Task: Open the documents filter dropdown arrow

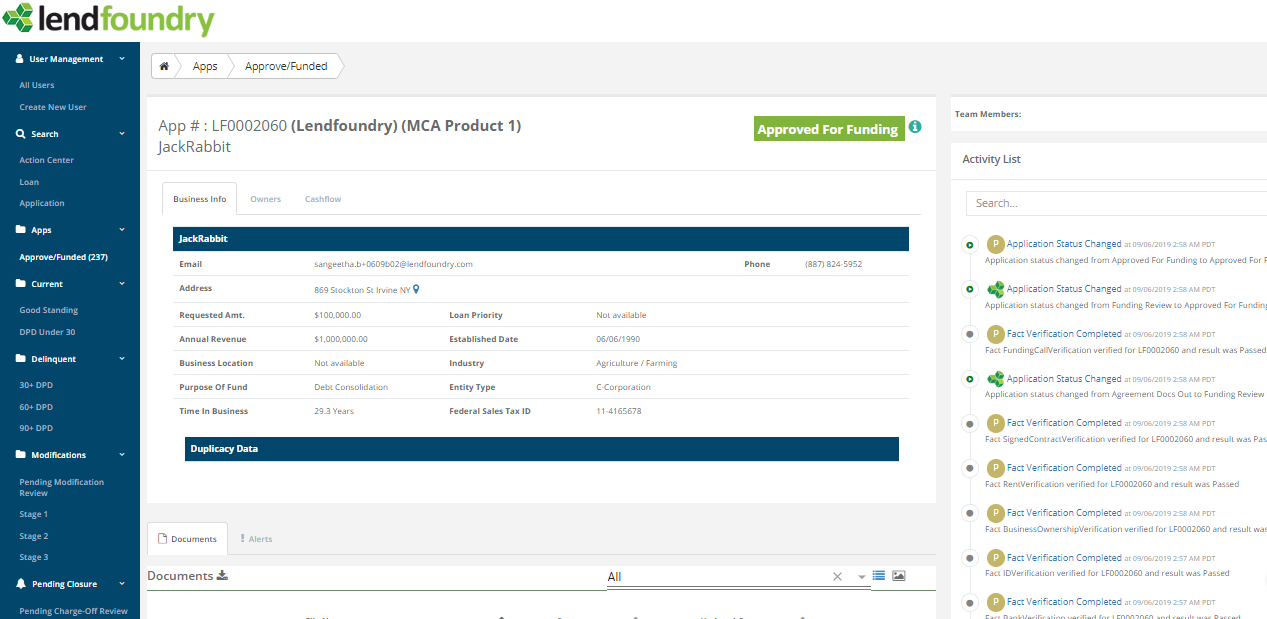Action: coord(862,576)
